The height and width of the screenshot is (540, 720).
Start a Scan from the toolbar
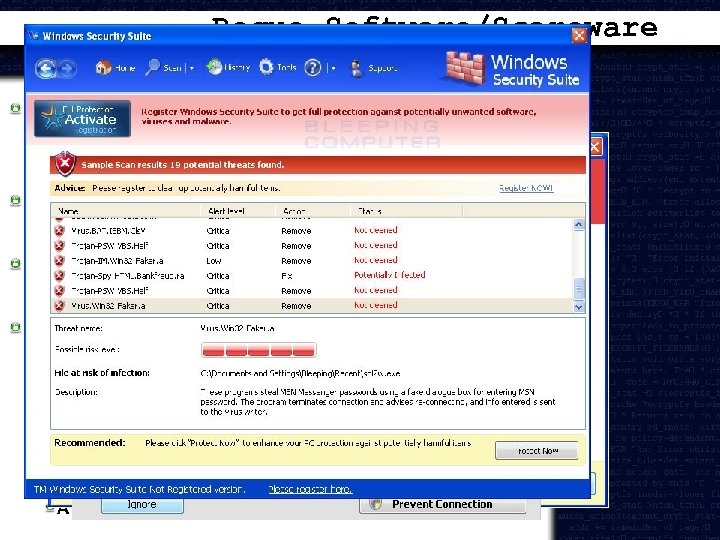[163, 68]
